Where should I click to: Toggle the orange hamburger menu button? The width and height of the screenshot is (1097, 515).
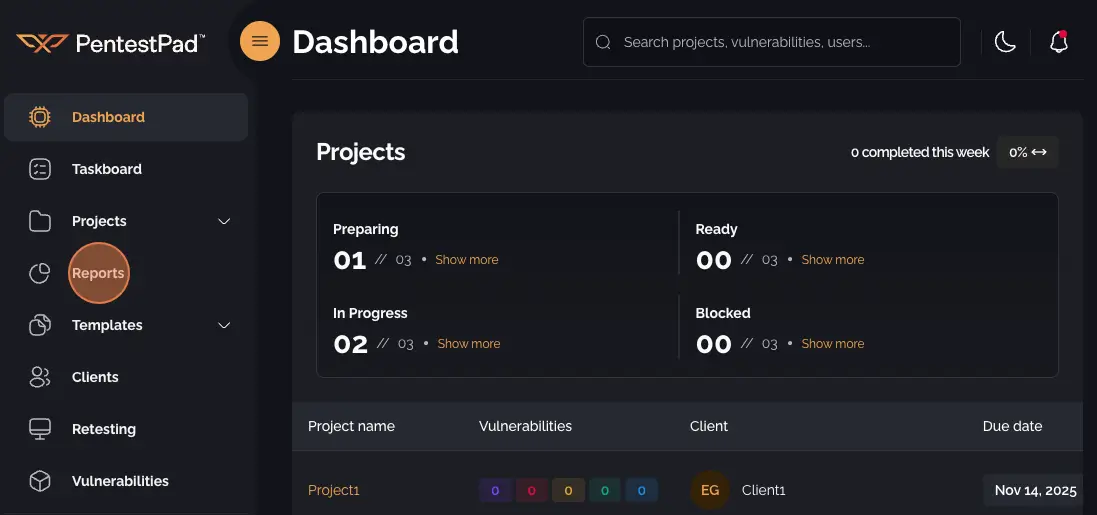coord(260,41)
